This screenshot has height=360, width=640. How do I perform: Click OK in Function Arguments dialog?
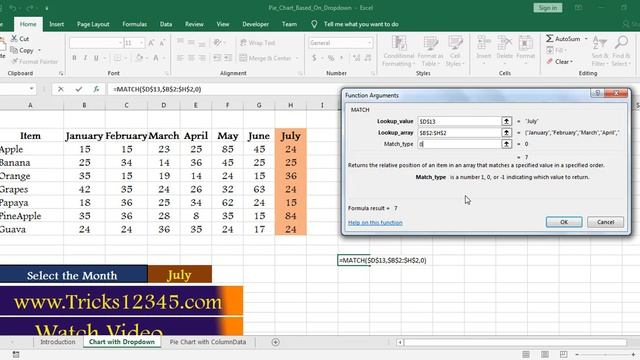pos(564,222)
